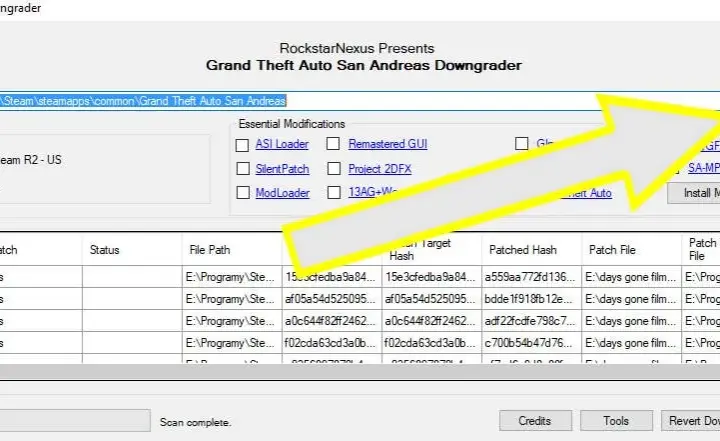Click the scan progress bar

75,421
